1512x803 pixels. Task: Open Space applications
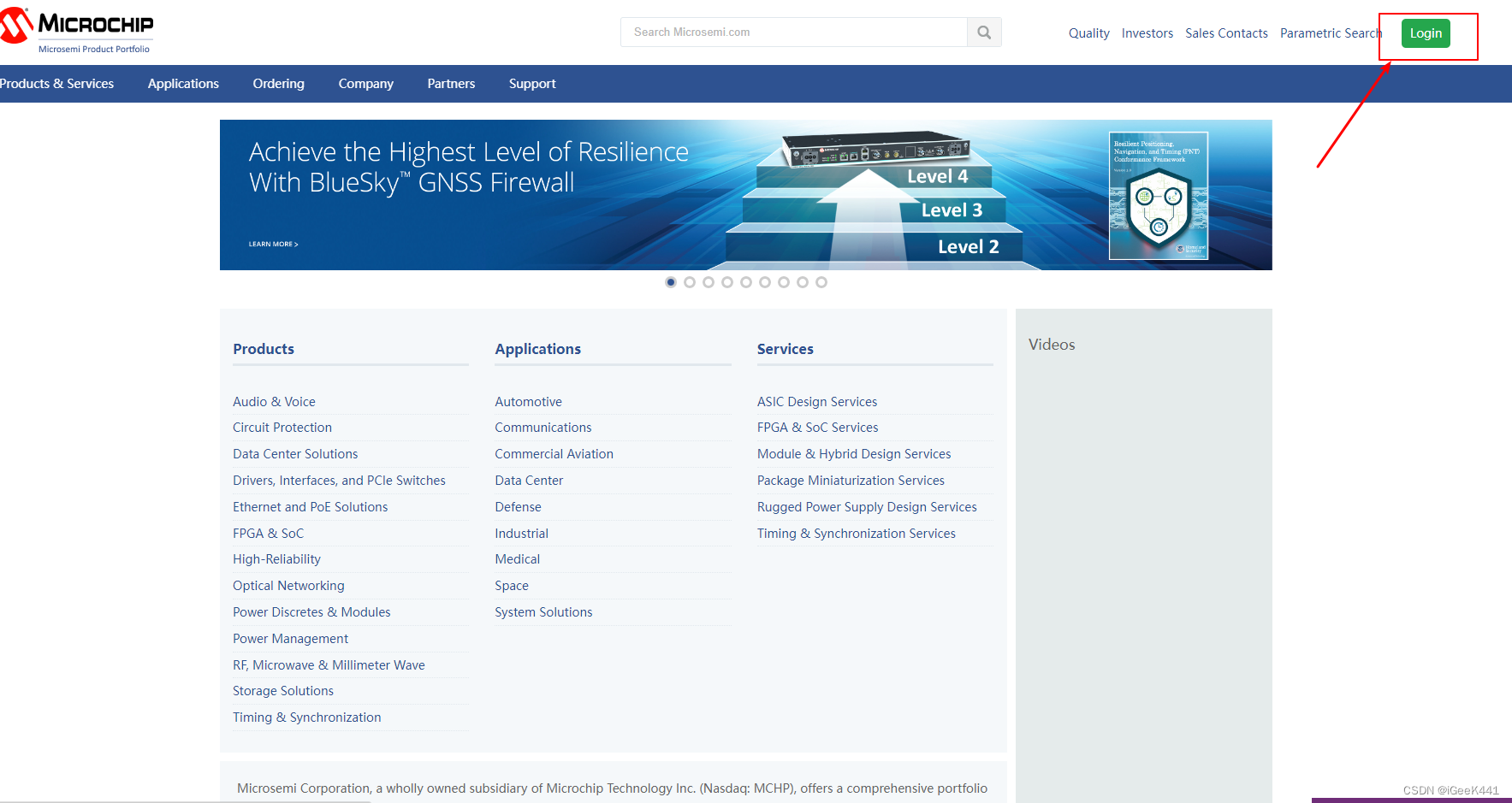coord(512,586)
